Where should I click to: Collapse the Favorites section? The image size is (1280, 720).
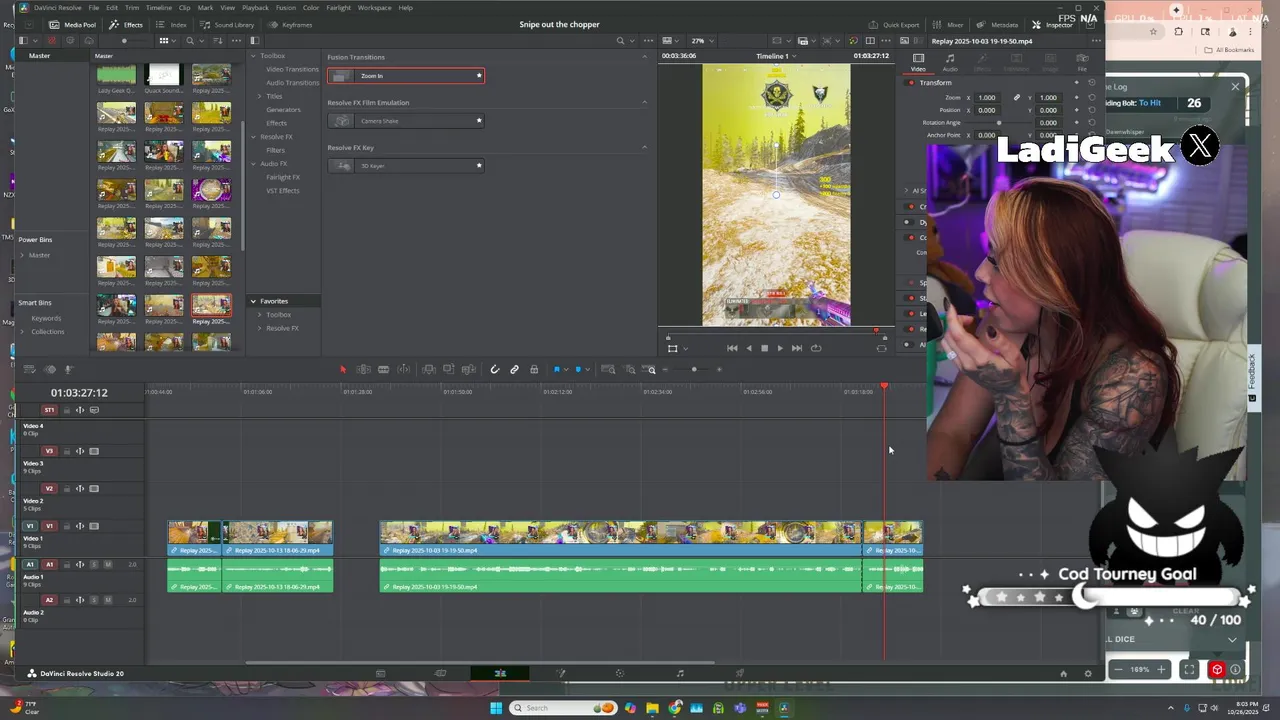(x=253, y=301)
